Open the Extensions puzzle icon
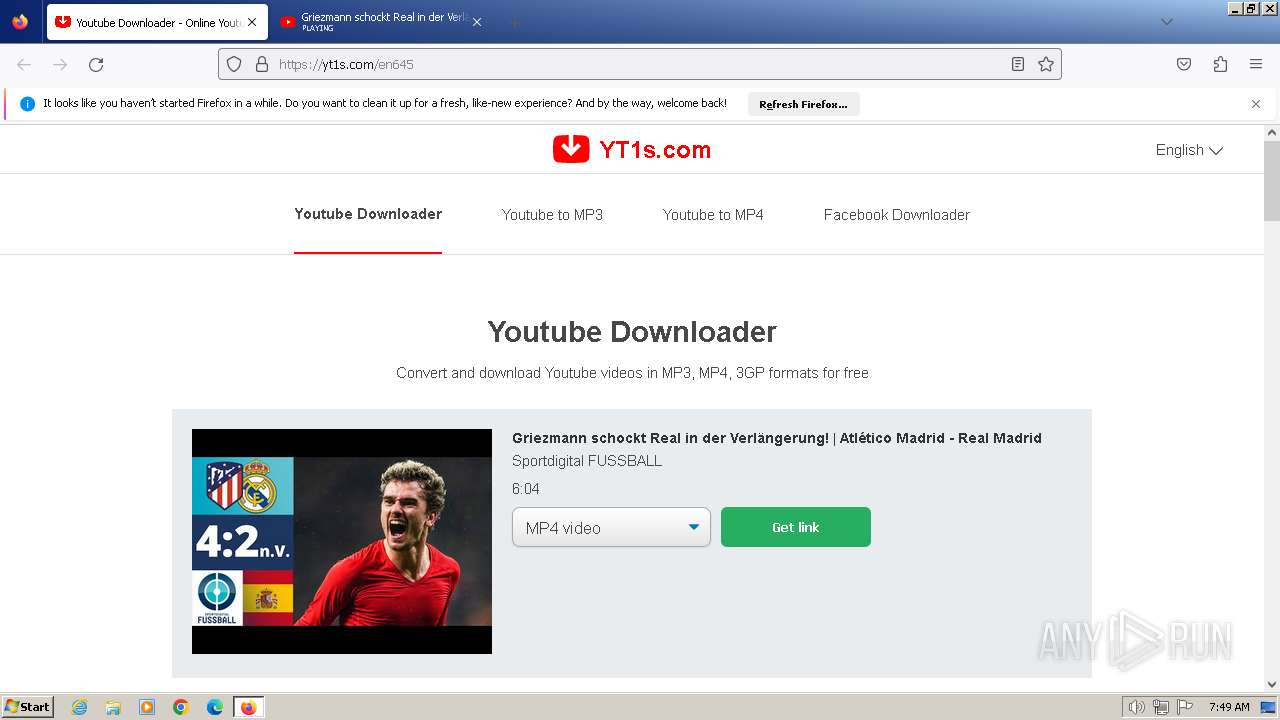 point(1220,64)
